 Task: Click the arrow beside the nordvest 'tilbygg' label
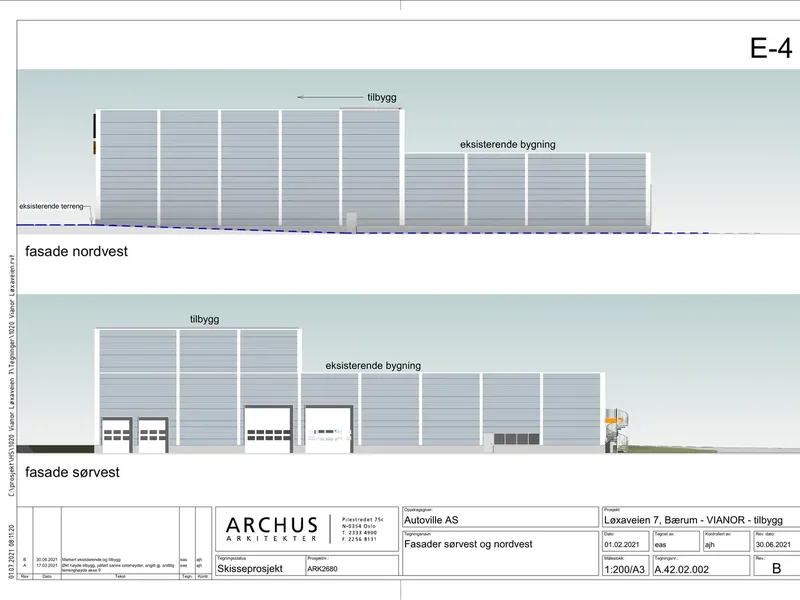click(x=330, y=97)
